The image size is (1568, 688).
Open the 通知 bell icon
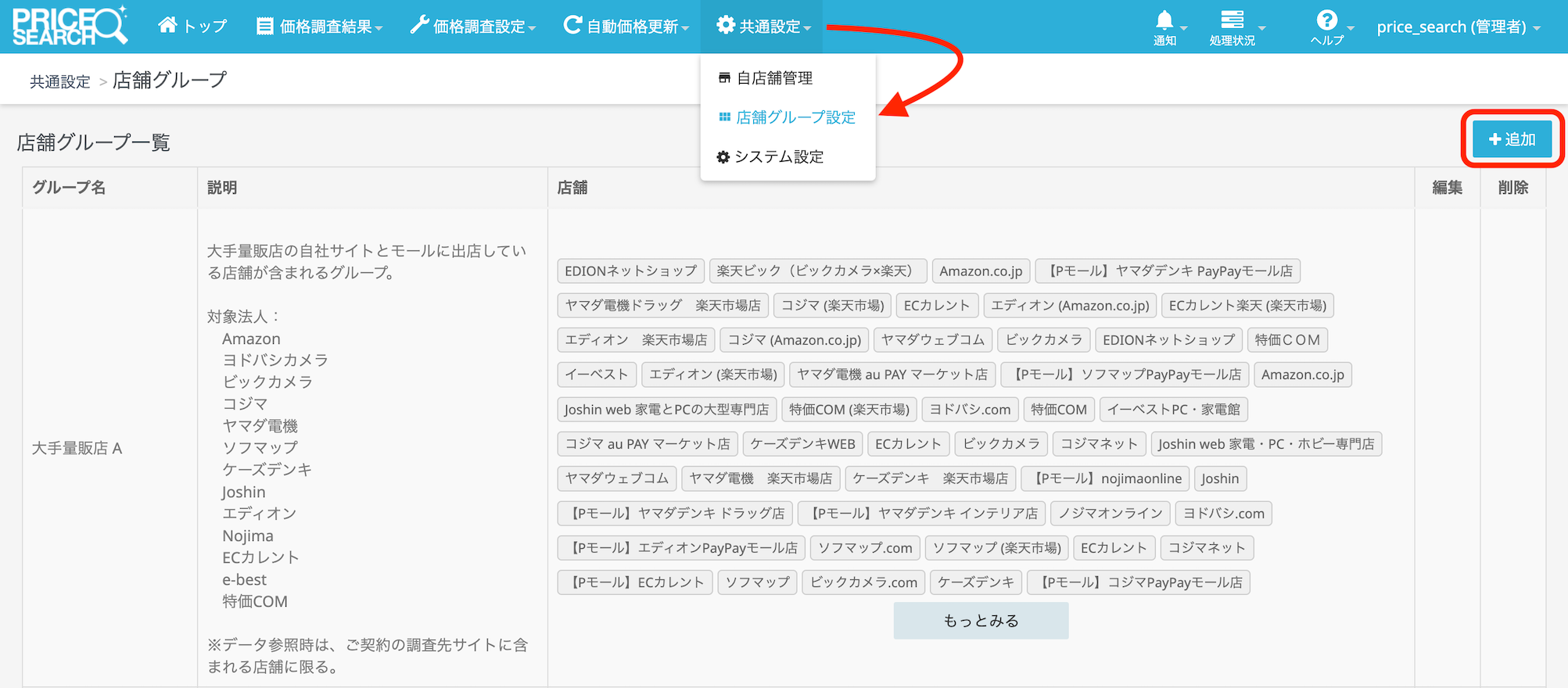point(1164,20)
